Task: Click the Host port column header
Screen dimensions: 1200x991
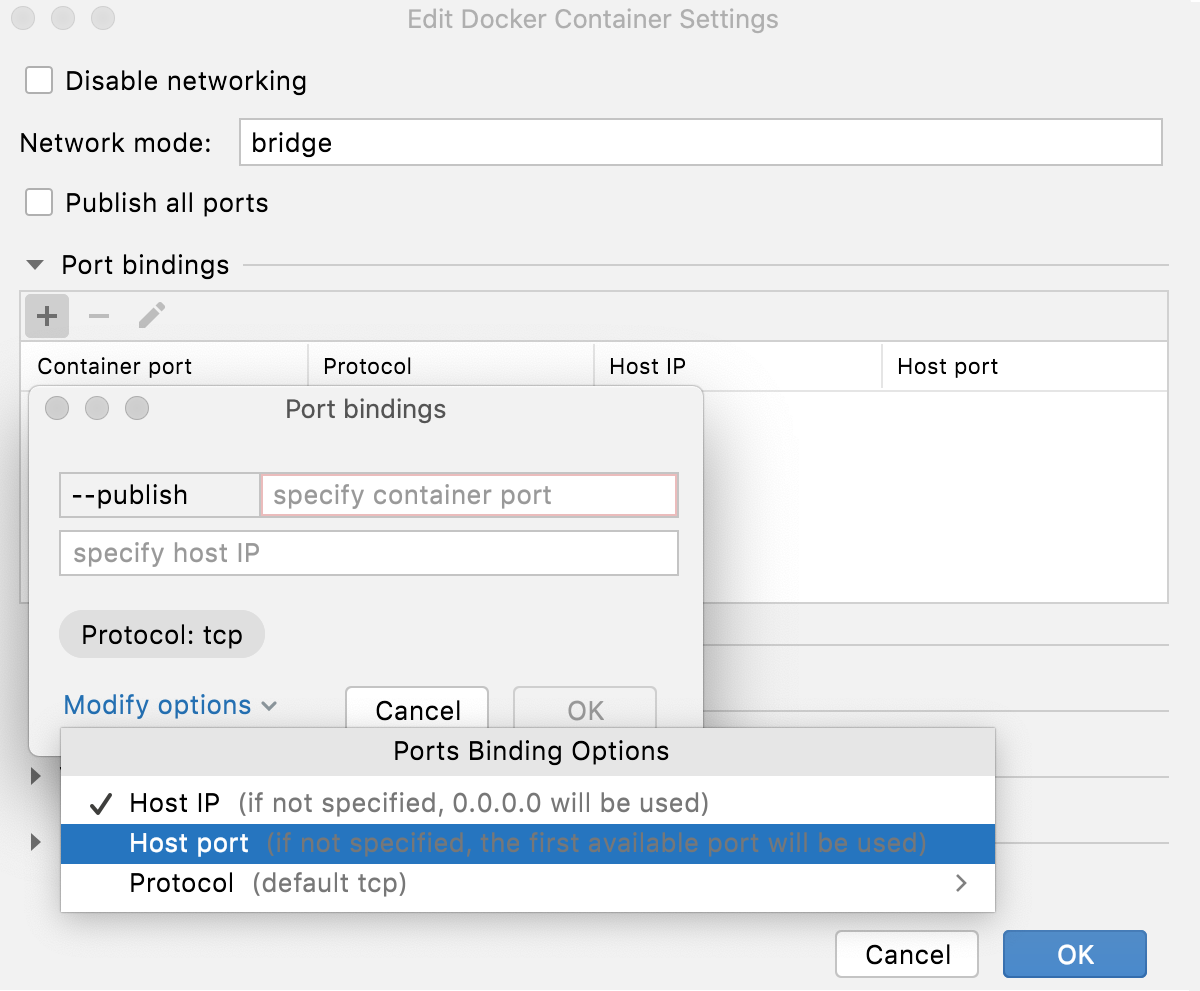Action: pyautogui.click(x=946, y=366)
